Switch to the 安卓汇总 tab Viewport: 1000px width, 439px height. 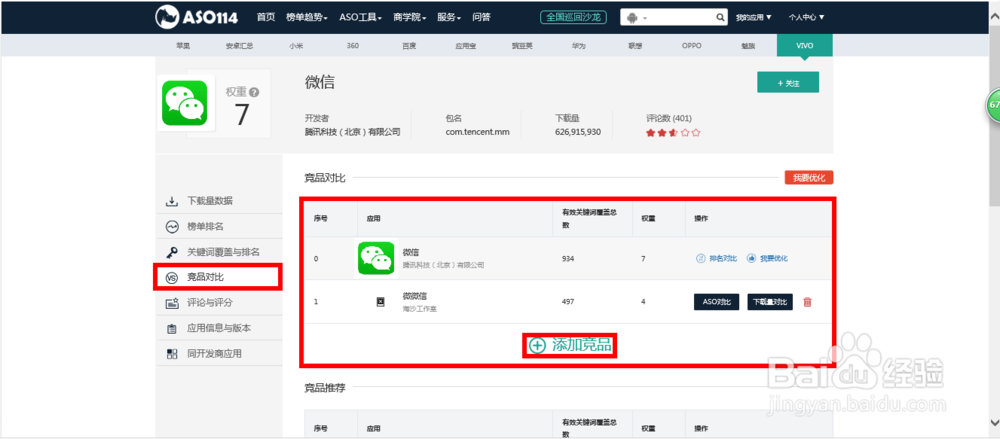(239, 46)
